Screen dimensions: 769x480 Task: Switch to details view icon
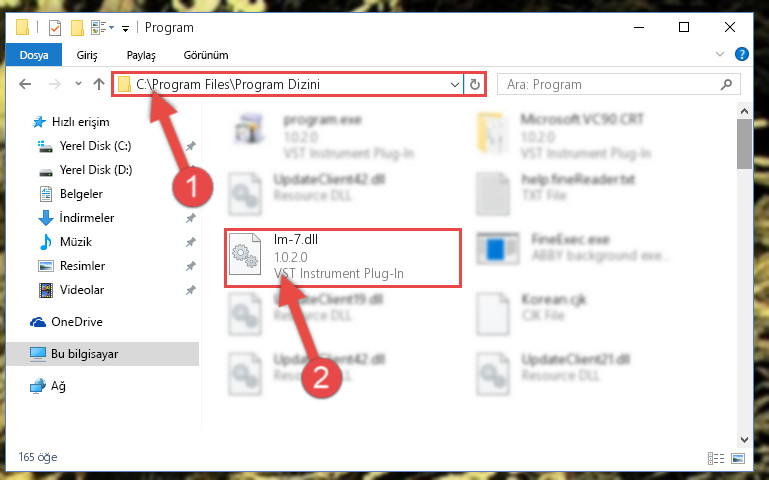pyautogui.click(x=716, y=458)
